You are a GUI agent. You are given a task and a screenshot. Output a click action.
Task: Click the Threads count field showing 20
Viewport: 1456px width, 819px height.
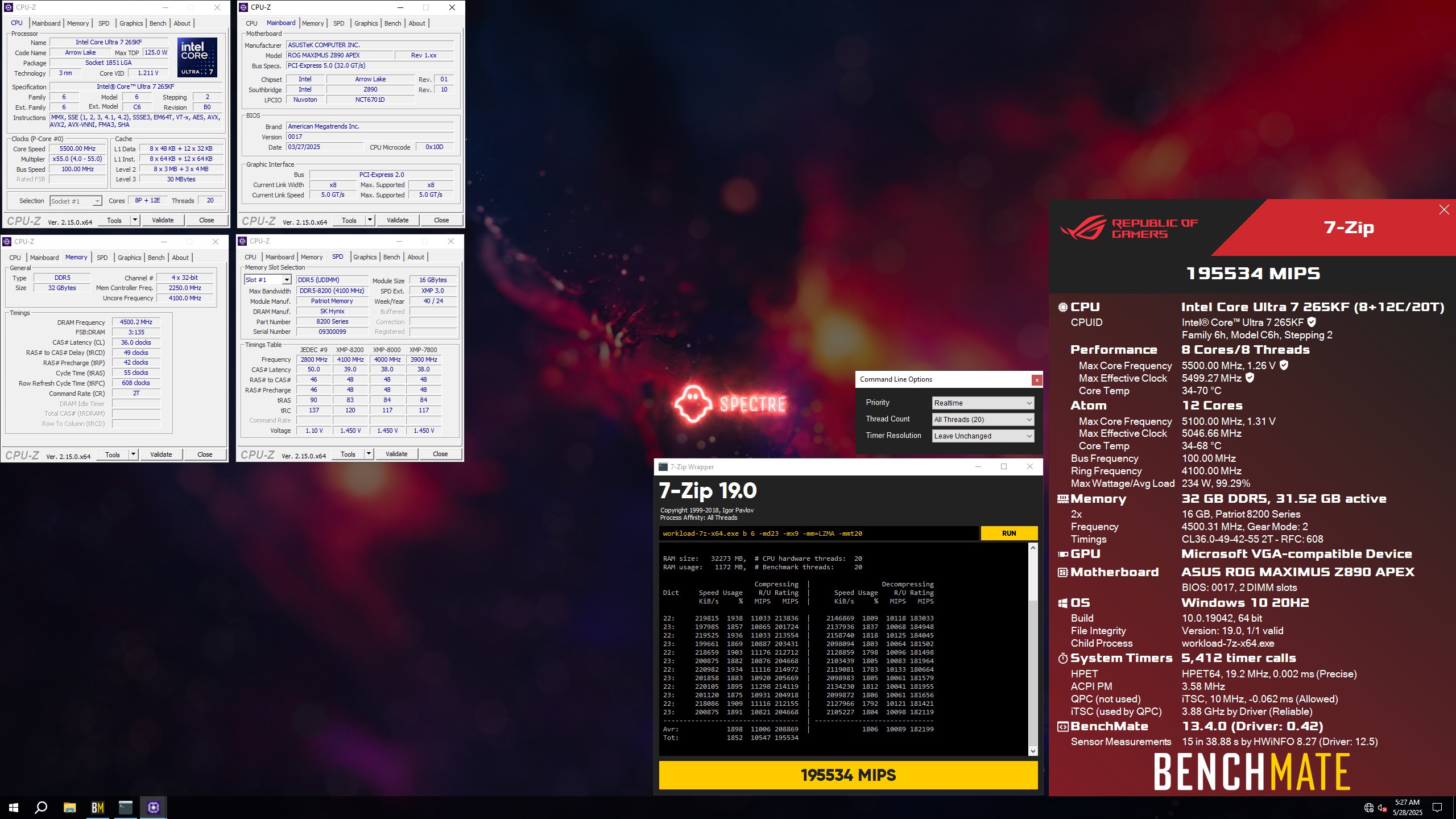(210, 200)
